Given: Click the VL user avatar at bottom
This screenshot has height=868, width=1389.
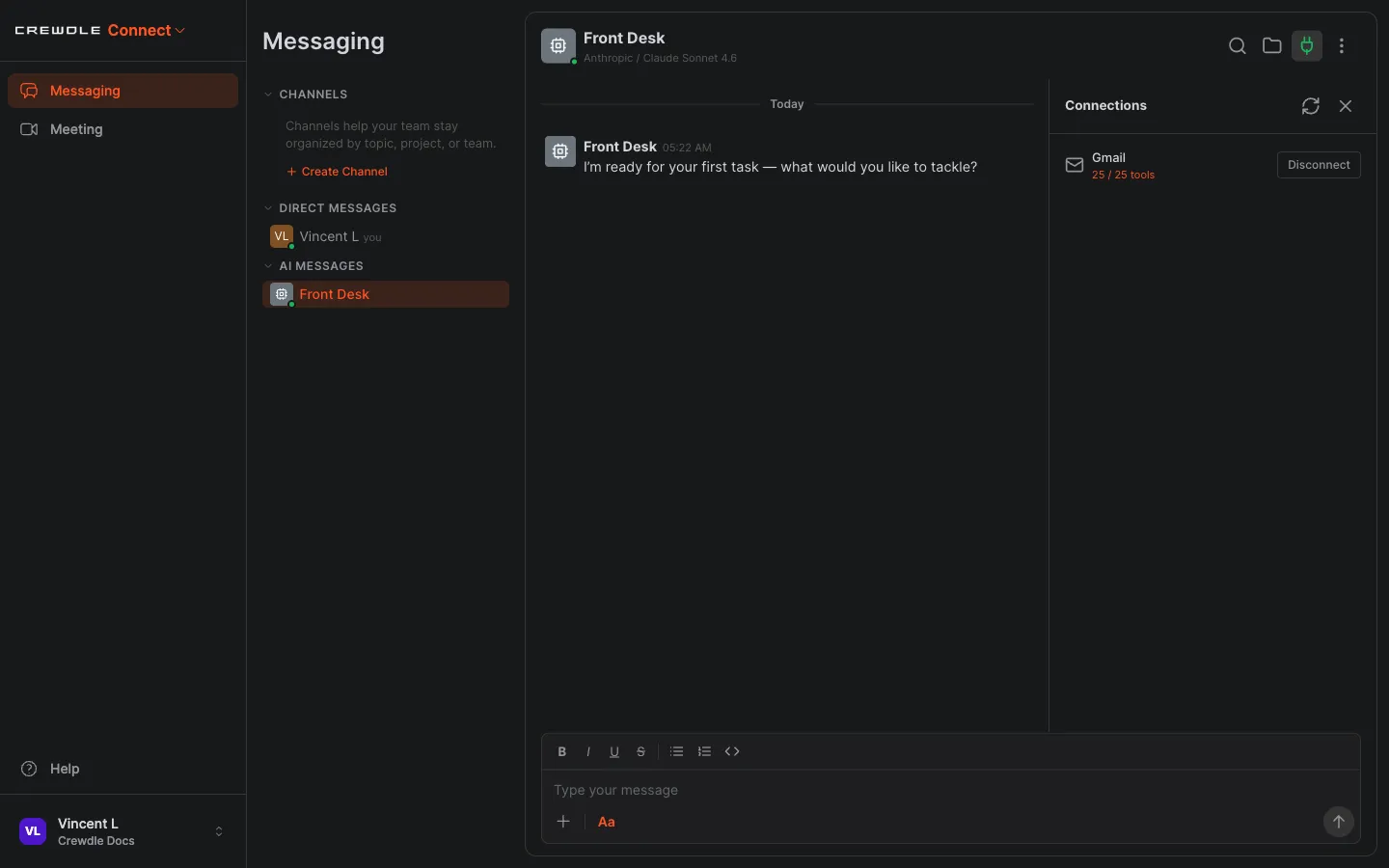Looking at the screenshot, I should tap(33, 831).
